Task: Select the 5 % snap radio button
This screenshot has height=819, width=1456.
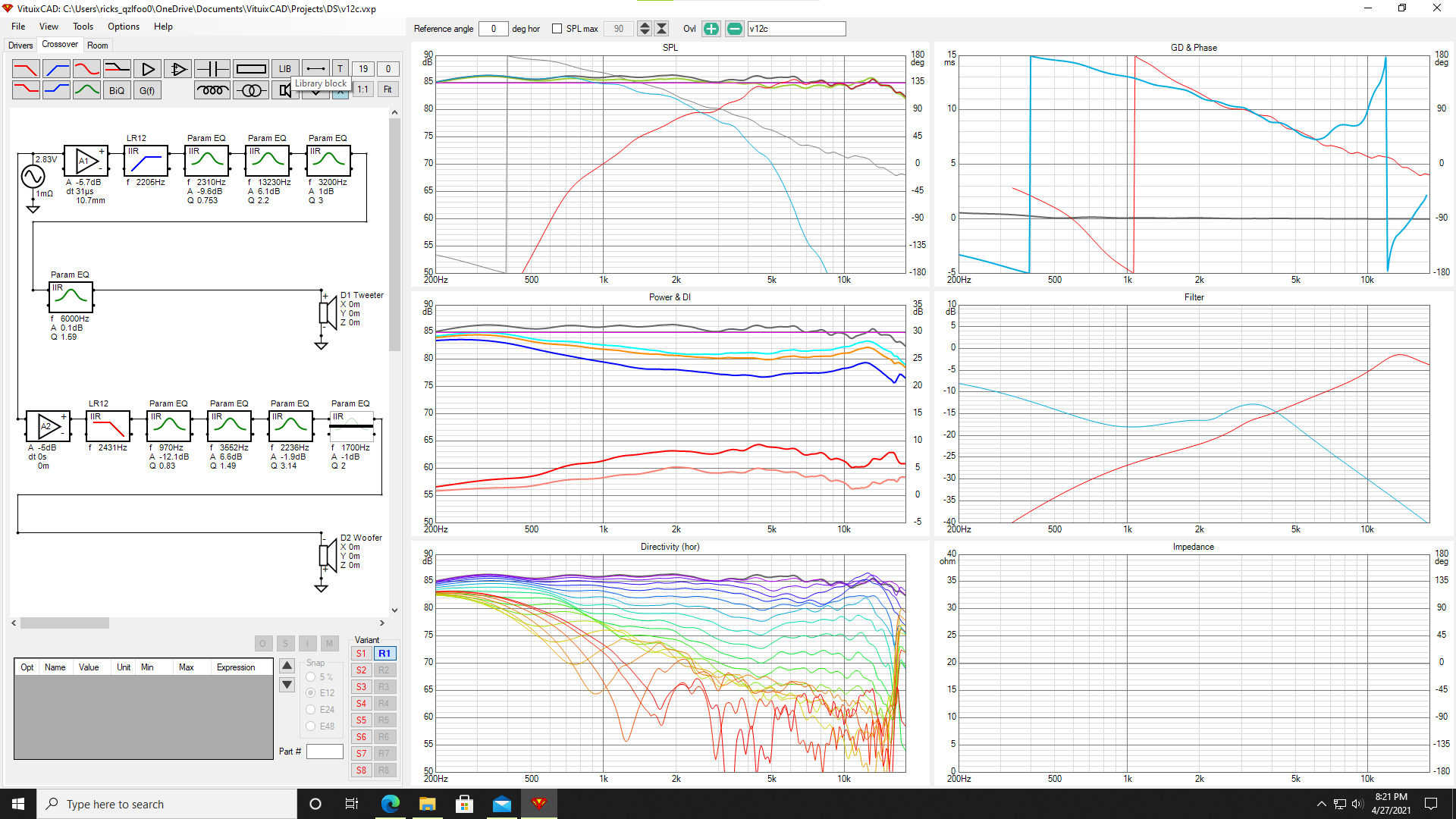Action: coord(311,677)
